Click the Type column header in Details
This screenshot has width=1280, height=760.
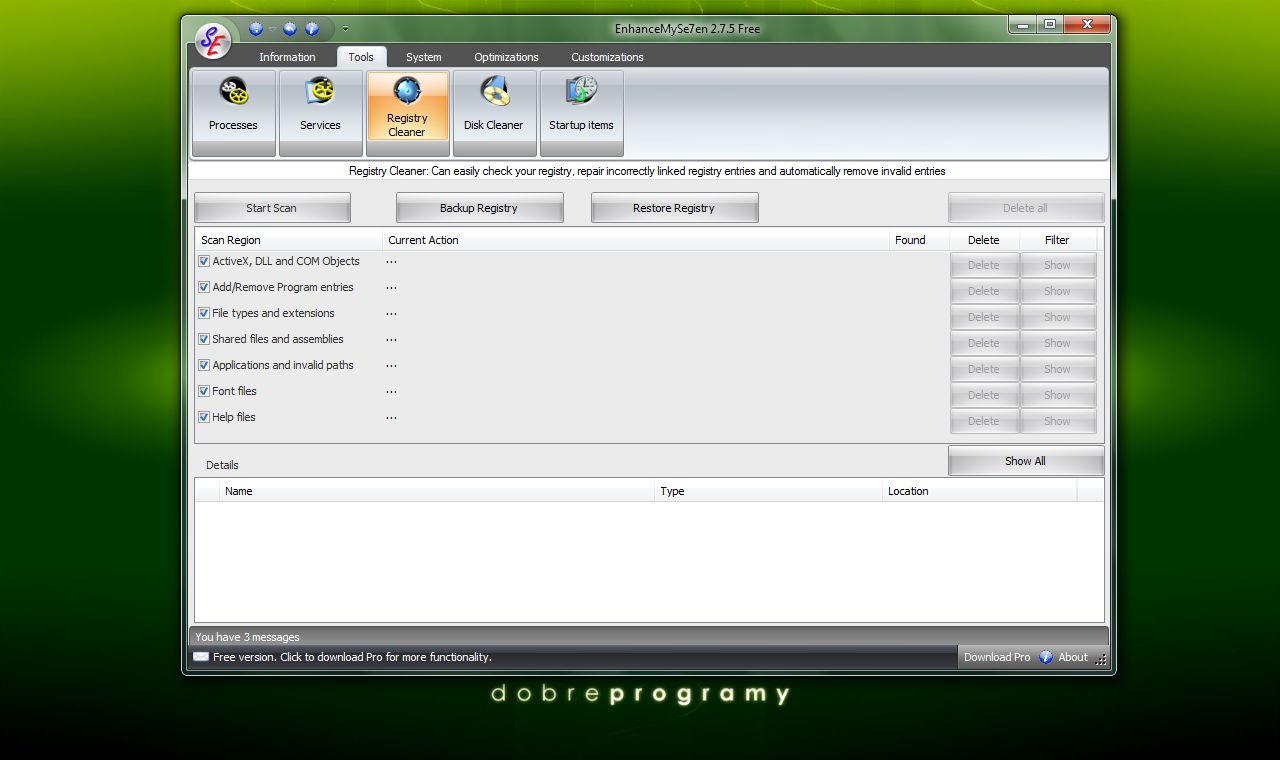769,491
